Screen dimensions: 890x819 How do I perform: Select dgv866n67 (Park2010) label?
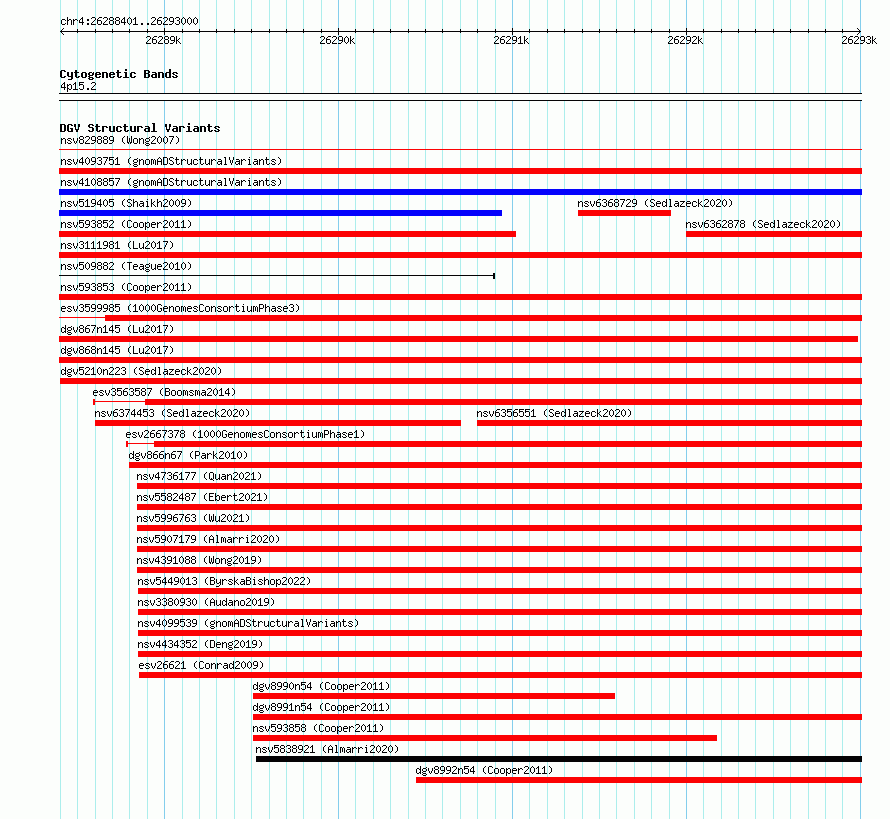pyautogui.click(x=188, y=455)
